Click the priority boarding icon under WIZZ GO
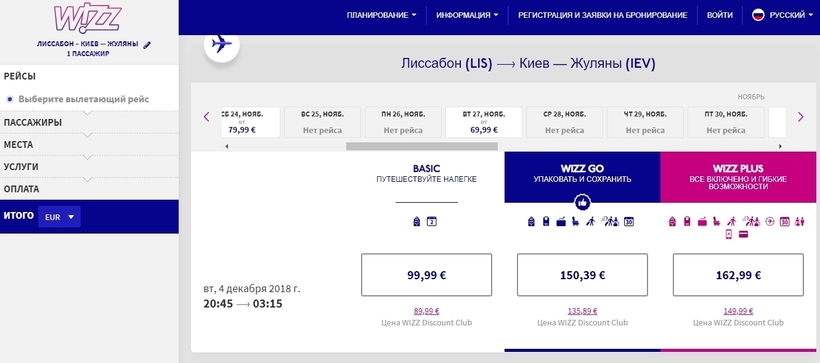Viewport: 820px width, 363px height. [591, 221]
